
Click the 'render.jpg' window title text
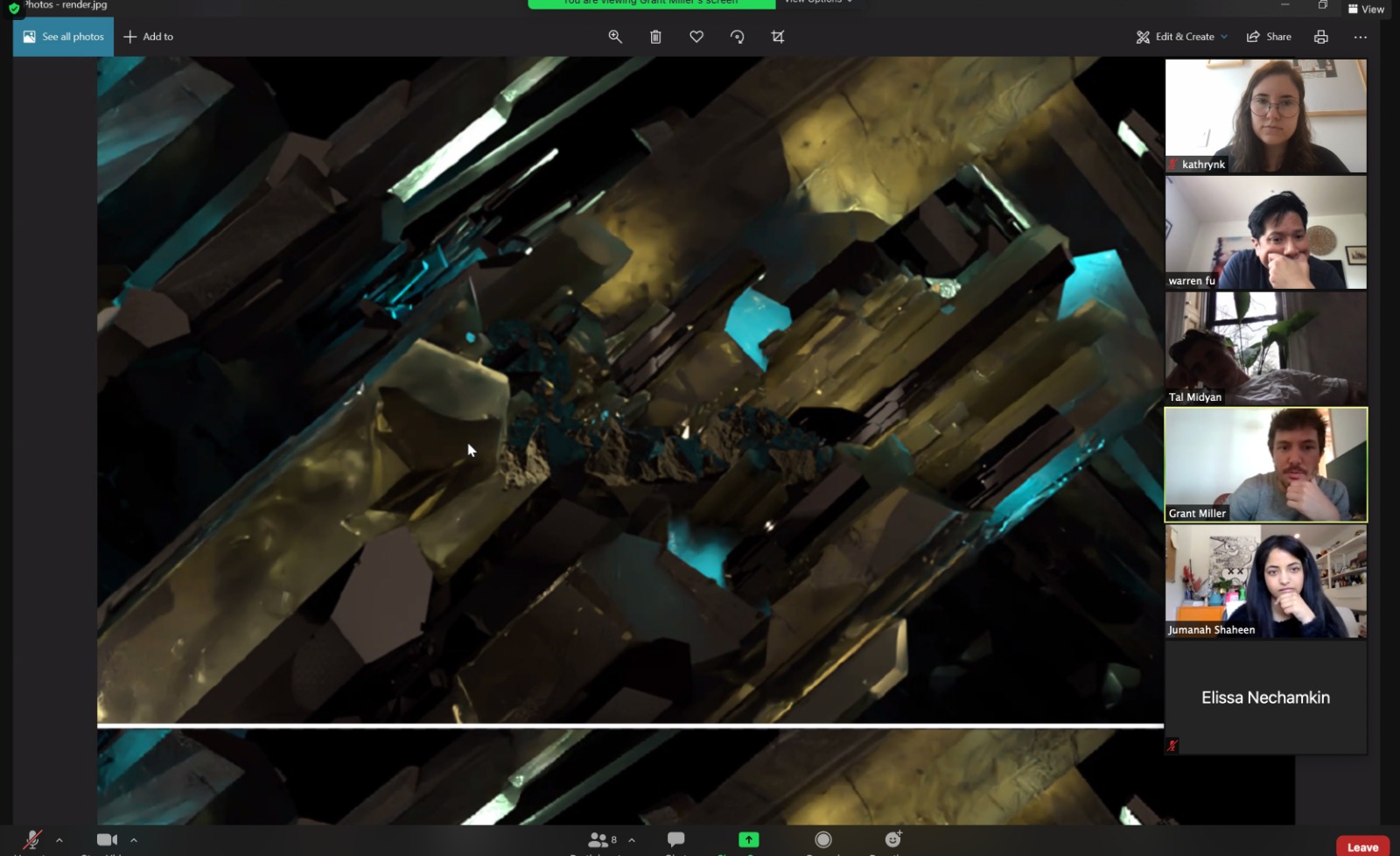point(84,5)
